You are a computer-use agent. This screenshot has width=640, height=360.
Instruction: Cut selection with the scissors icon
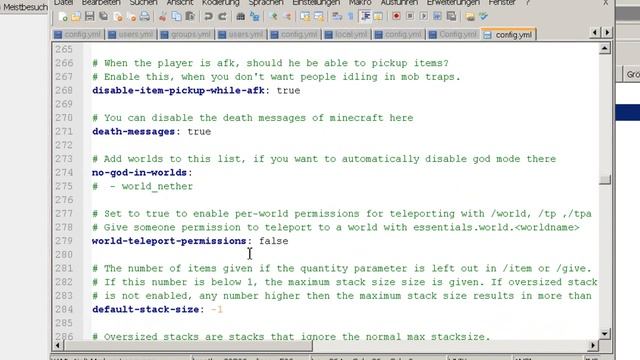(162, 16)
